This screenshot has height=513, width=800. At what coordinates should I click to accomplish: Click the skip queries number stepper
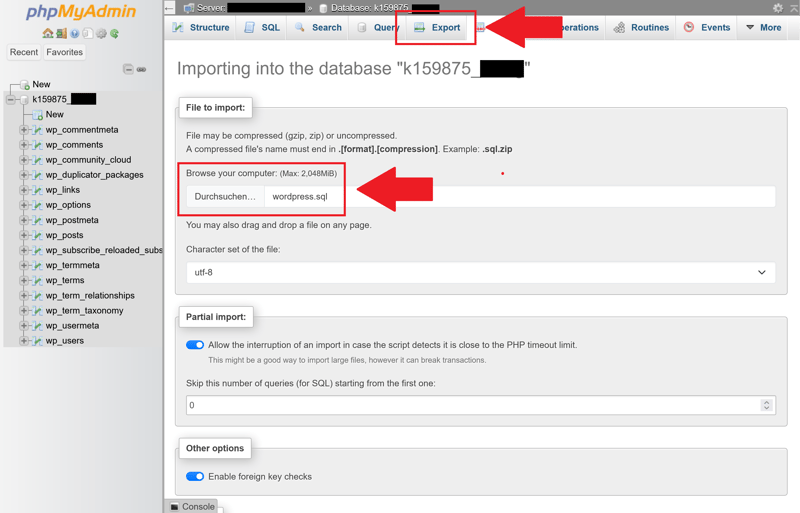766,405
